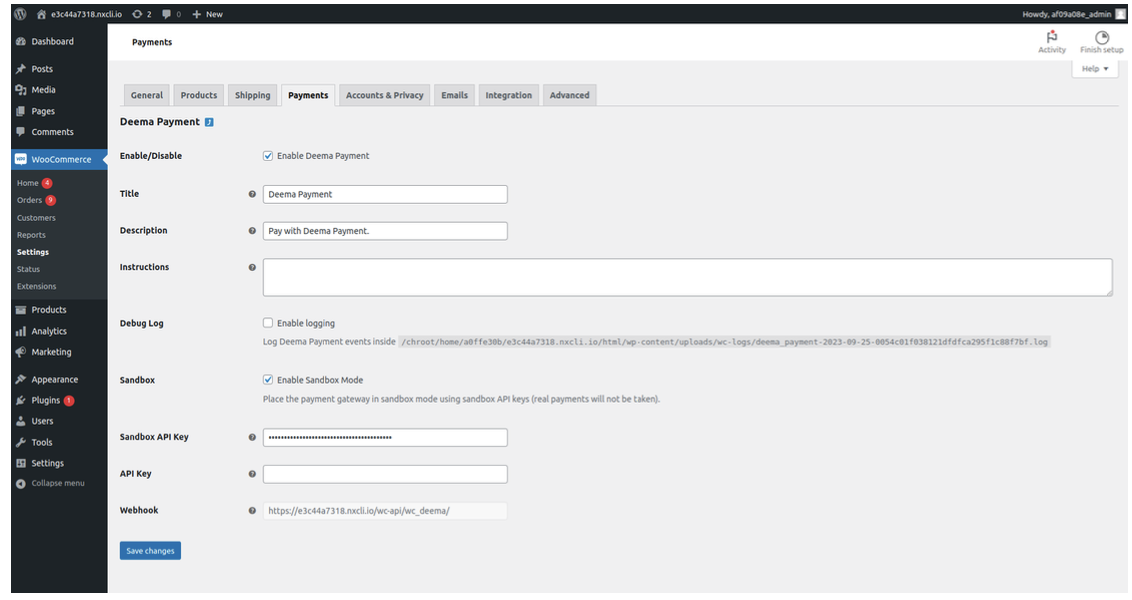Switch to the Emails tab

(x=454, y=95)
